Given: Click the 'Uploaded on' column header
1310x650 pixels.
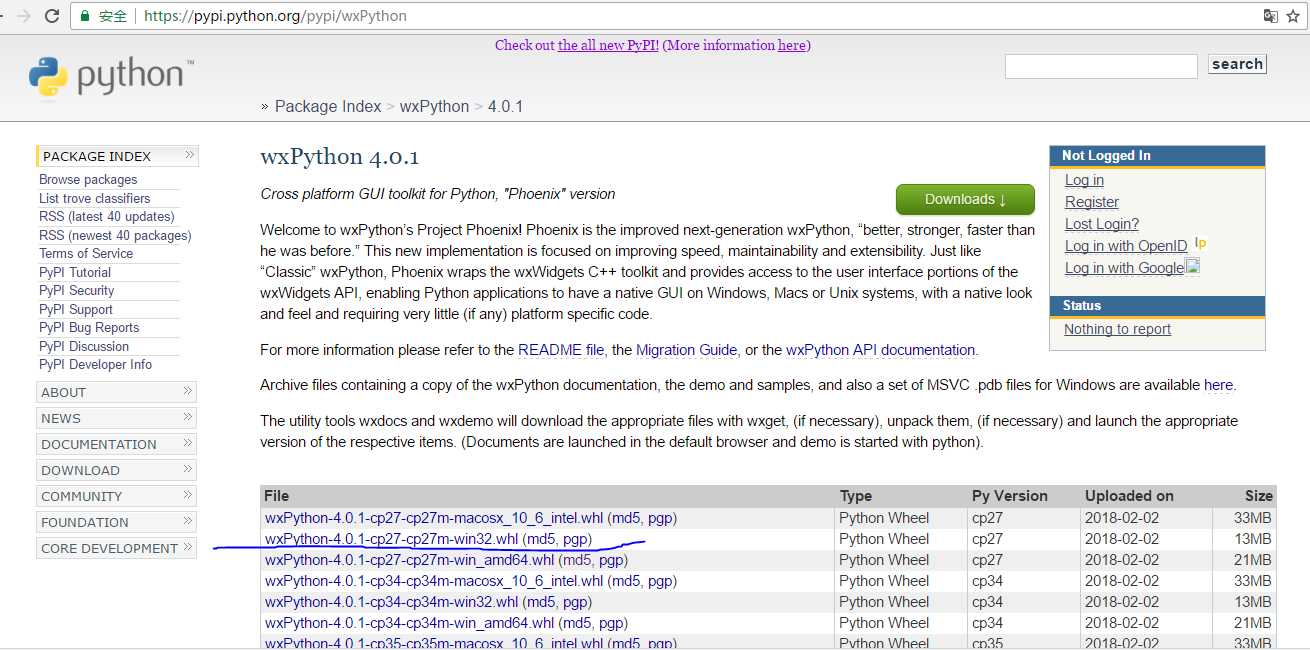Looking at the screenshot, I should [1129, 496].
